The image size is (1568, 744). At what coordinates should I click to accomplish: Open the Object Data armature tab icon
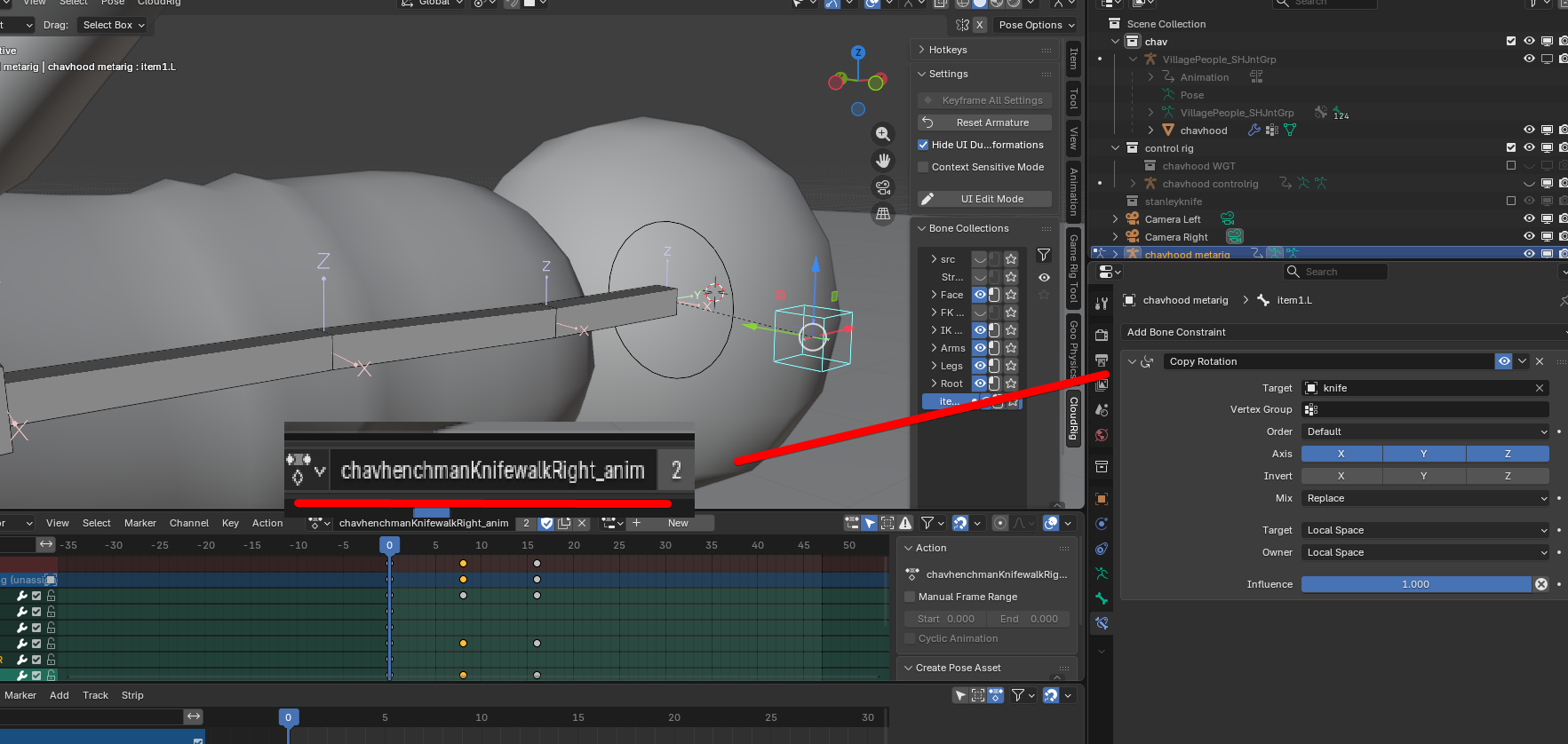(x=1102, y=574)
